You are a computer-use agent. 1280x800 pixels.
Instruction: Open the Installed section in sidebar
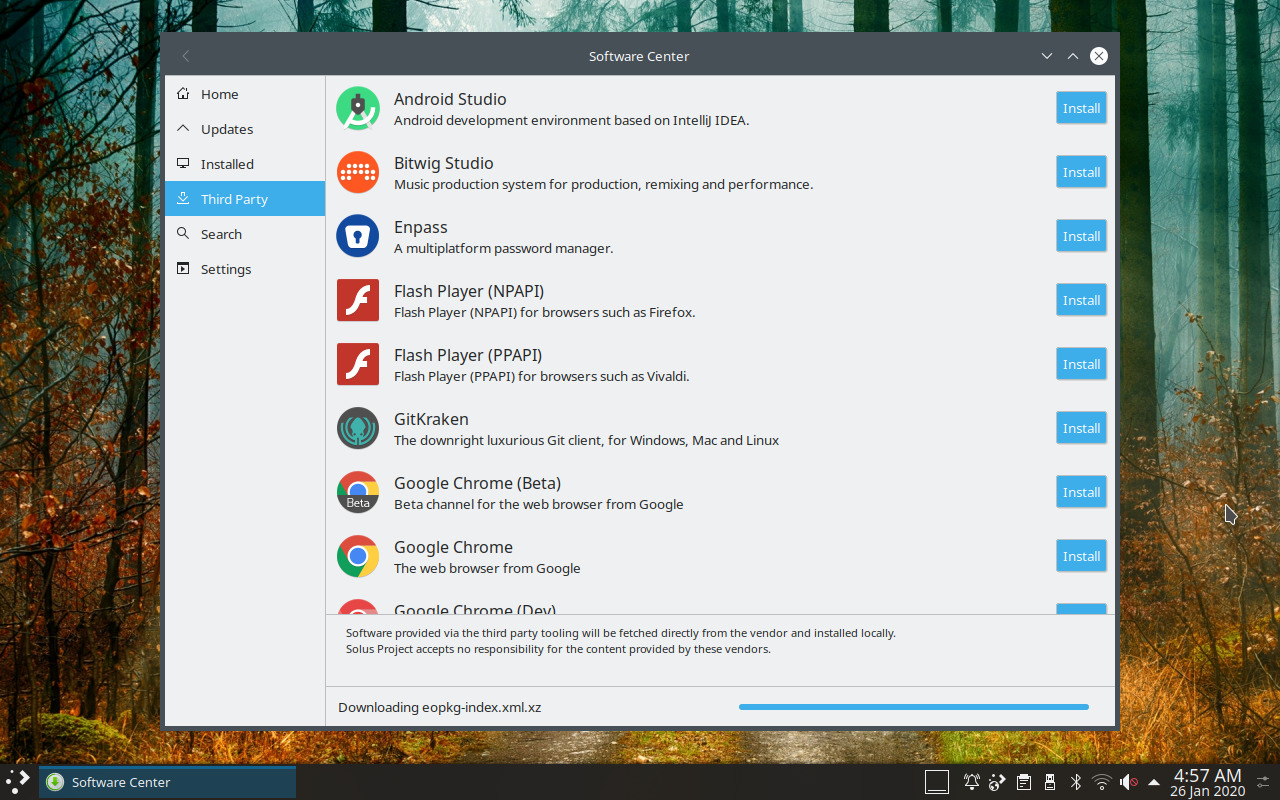click(x=227, y=164)
